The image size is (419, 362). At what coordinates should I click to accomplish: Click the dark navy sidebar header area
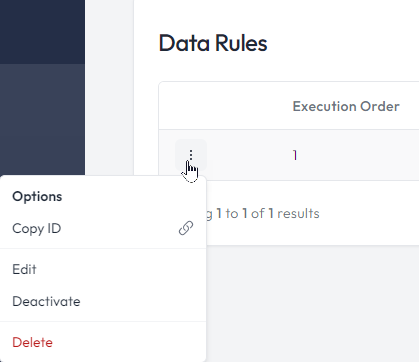pyautogui.click(x=42, y=32)
